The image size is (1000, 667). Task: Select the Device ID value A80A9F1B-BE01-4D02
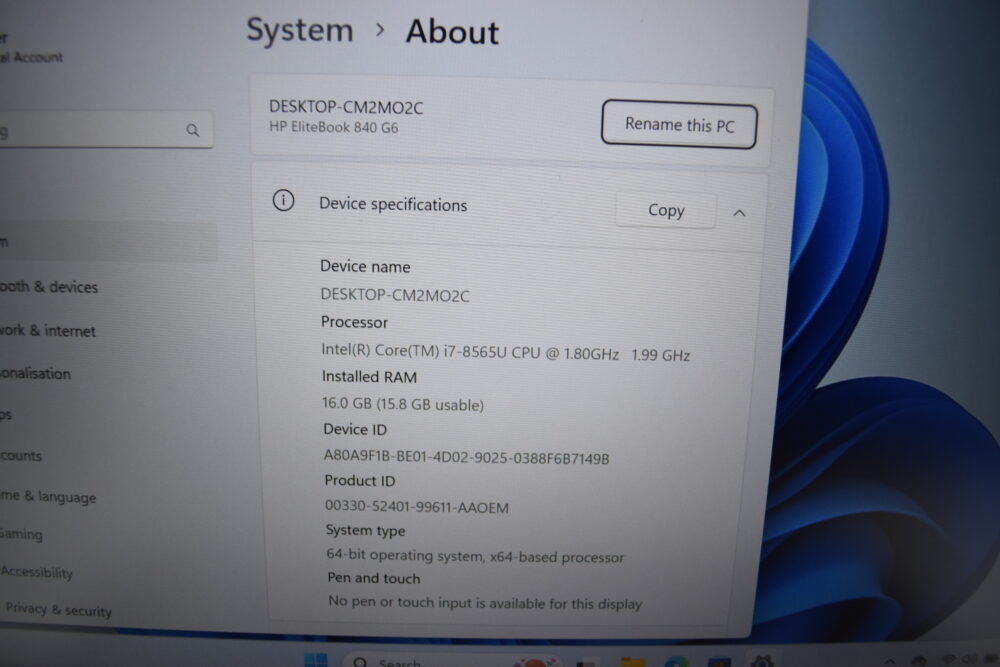[x=466, y=457]
